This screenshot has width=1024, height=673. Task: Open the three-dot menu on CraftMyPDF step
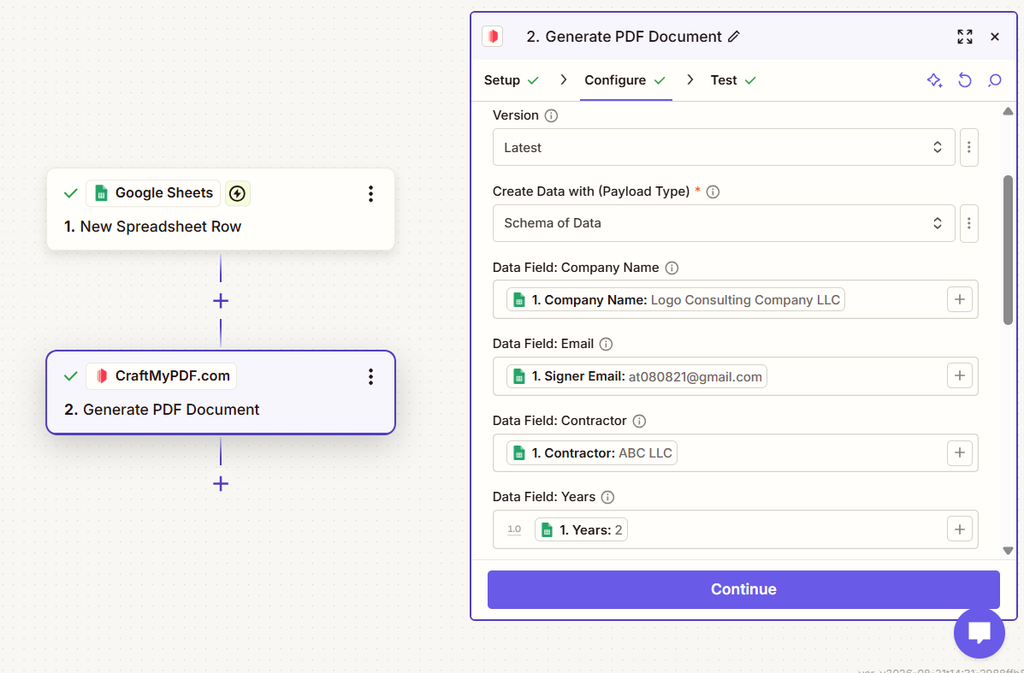coord(370,376)
